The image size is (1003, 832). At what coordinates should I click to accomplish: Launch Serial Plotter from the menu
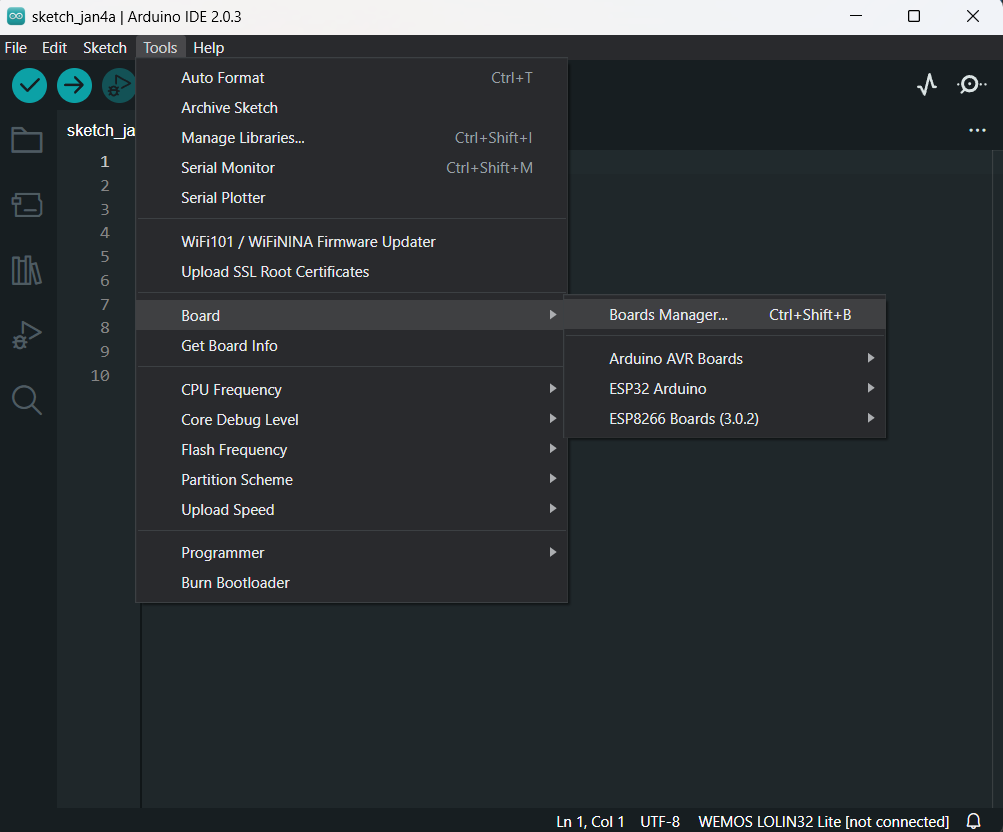(x=352, y=198)
